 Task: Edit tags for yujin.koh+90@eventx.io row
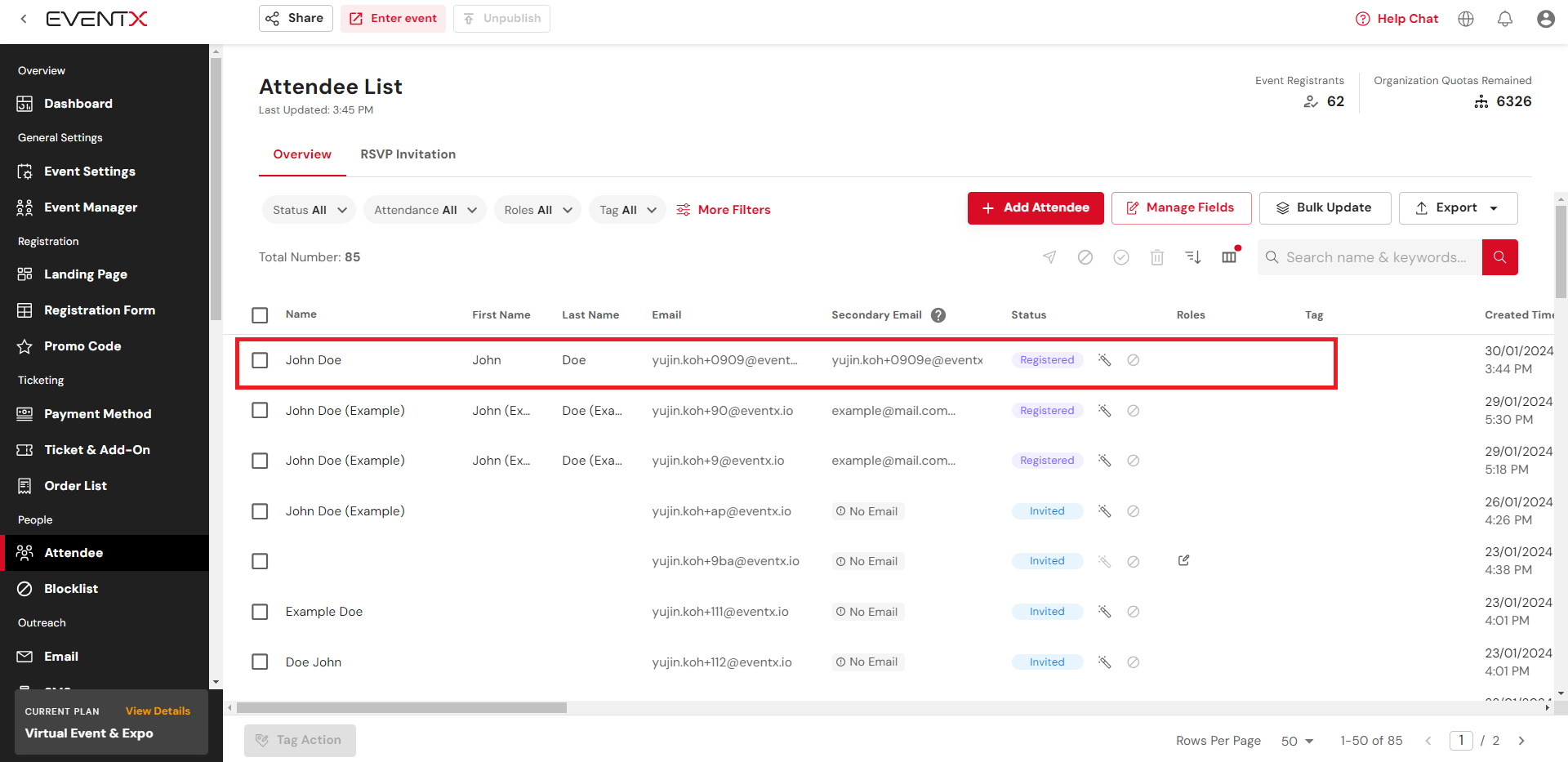1104,411
